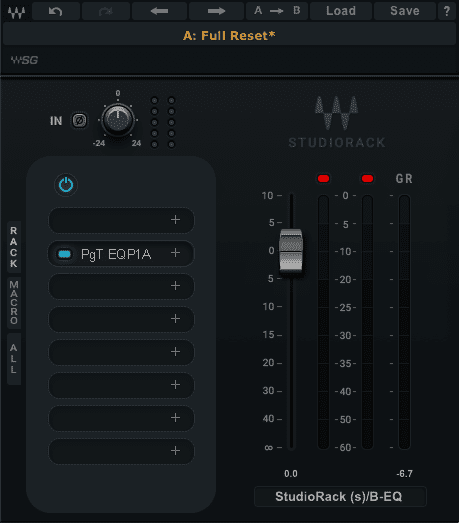
Task: Copy setup A to B
Action: pyautogui.click(x=277, y=11)
